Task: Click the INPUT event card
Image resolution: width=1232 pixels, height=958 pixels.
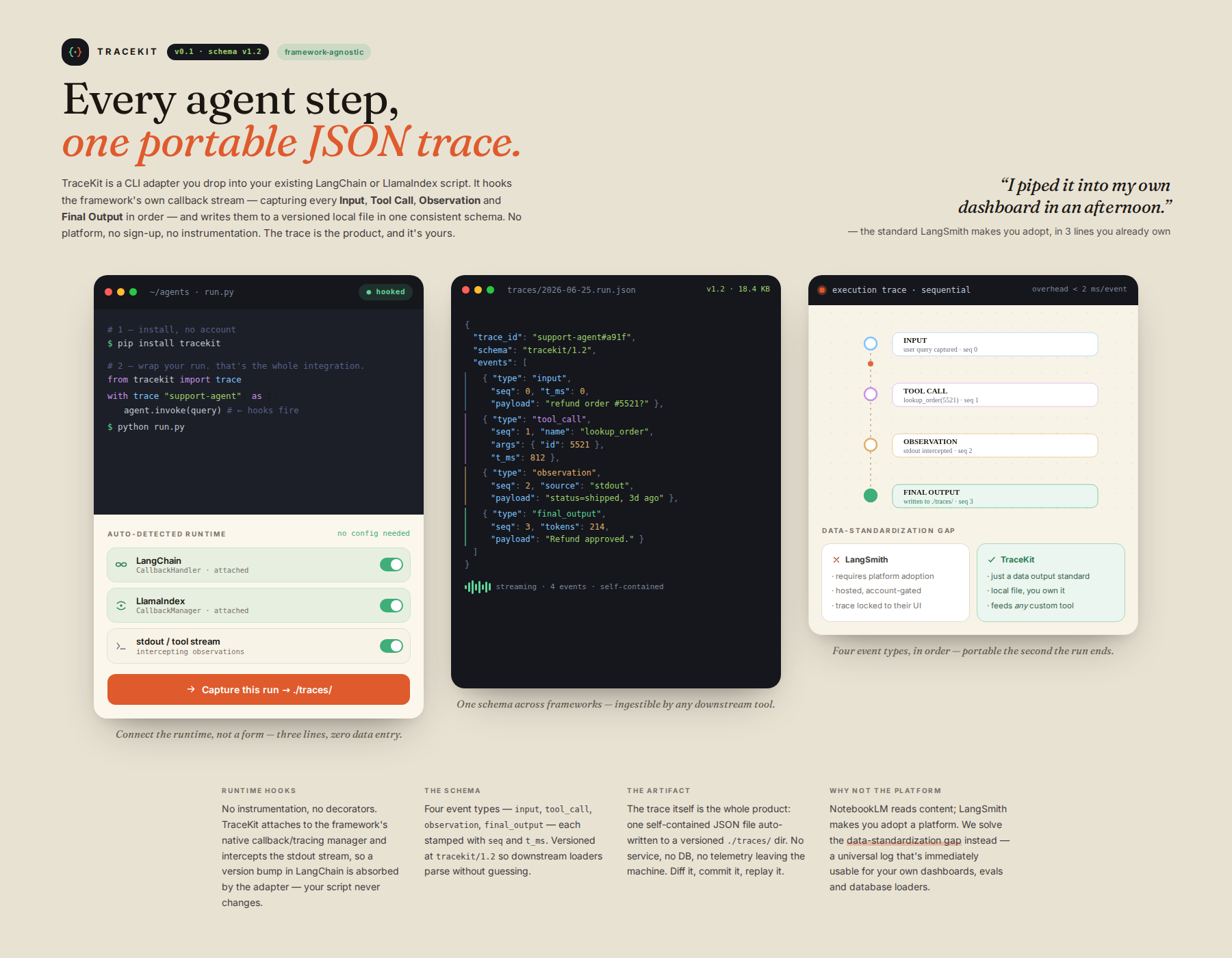Action: 995,344
